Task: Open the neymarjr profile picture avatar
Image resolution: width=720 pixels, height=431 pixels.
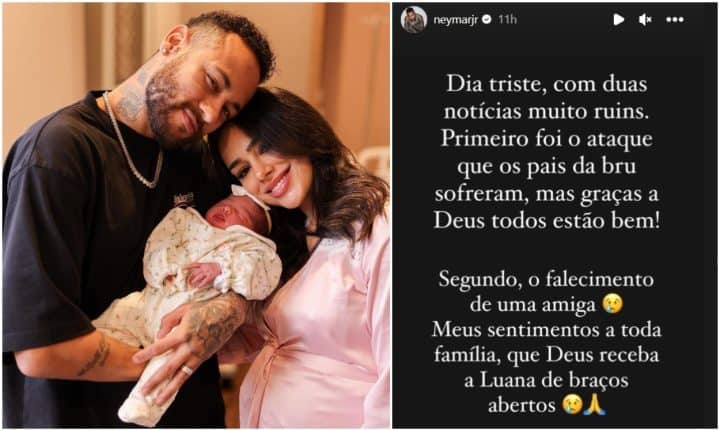Action: click(x=414, y=20)
